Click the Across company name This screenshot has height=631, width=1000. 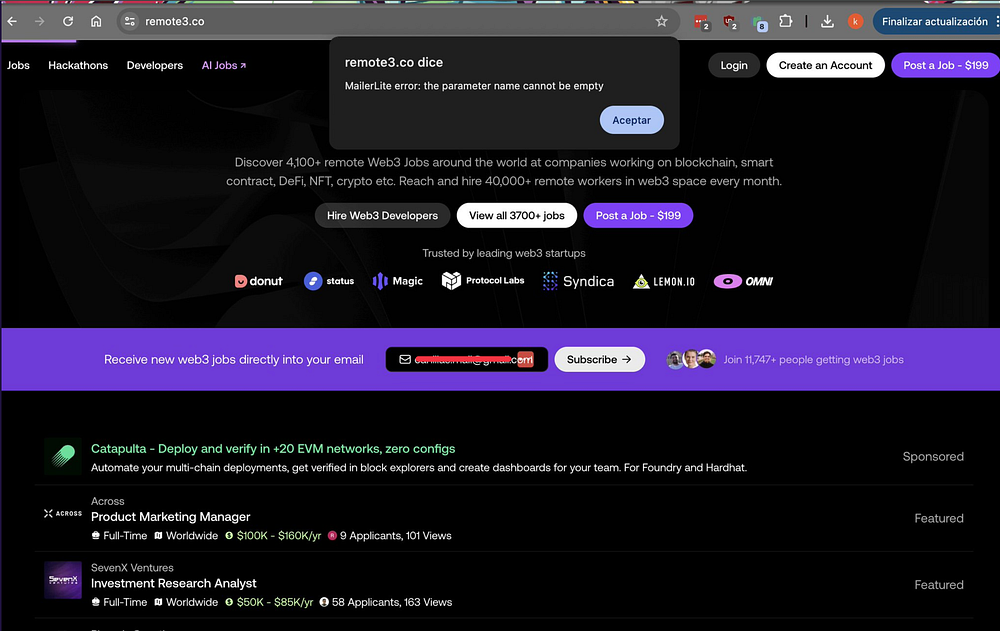pyautogui.click(x=107, y=501)
